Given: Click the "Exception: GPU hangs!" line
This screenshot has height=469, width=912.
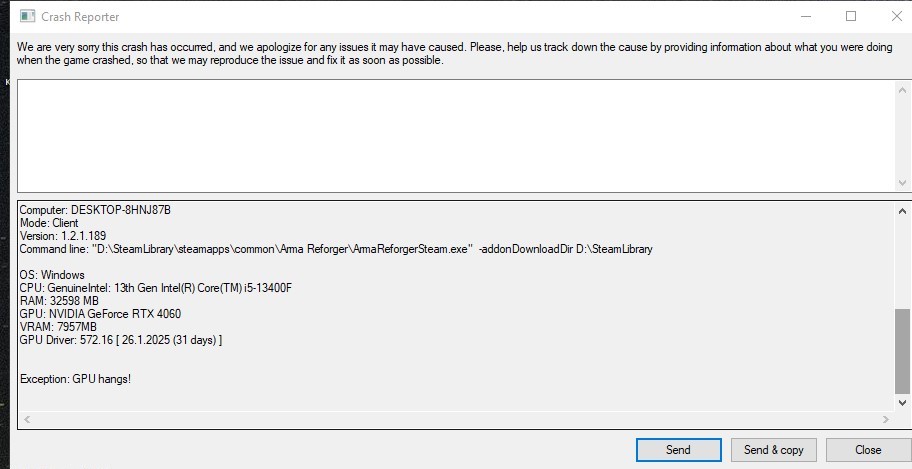Looking at the screenshot, I should (x=75, y=379).
